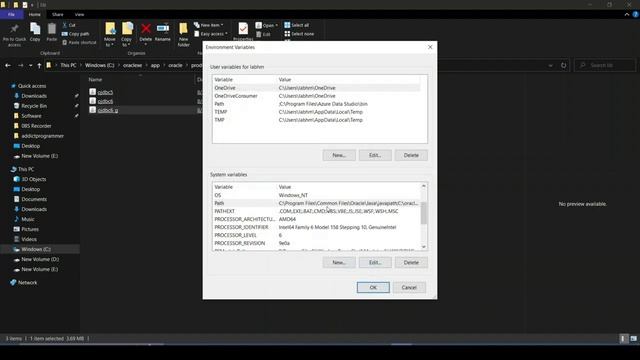Click the Move to icon
The height and width of the screenshot is (360, 640).
[110, 29]
